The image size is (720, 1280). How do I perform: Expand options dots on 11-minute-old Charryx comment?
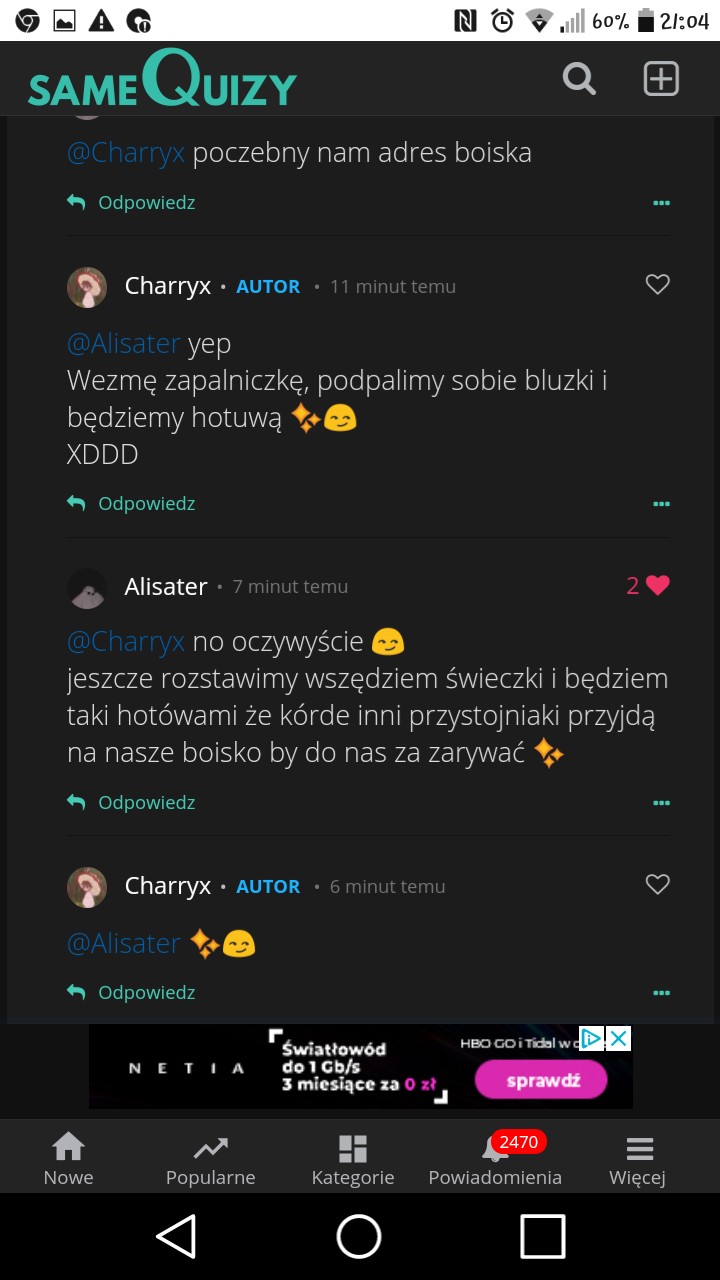point(661,504)
